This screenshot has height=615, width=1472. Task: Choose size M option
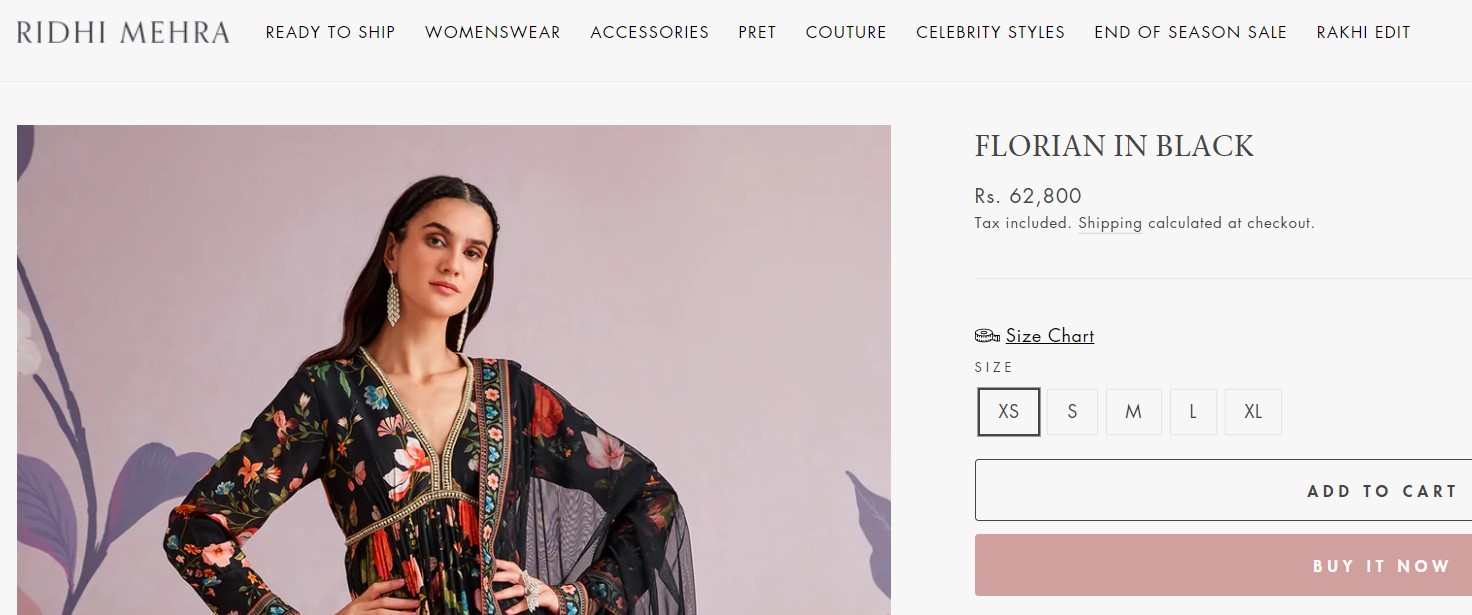(1133, 412)
